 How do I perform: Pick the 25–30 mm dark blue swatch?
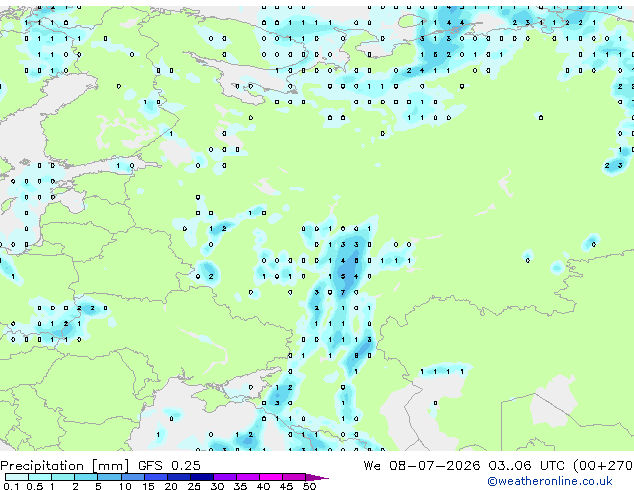click(201, 477)
